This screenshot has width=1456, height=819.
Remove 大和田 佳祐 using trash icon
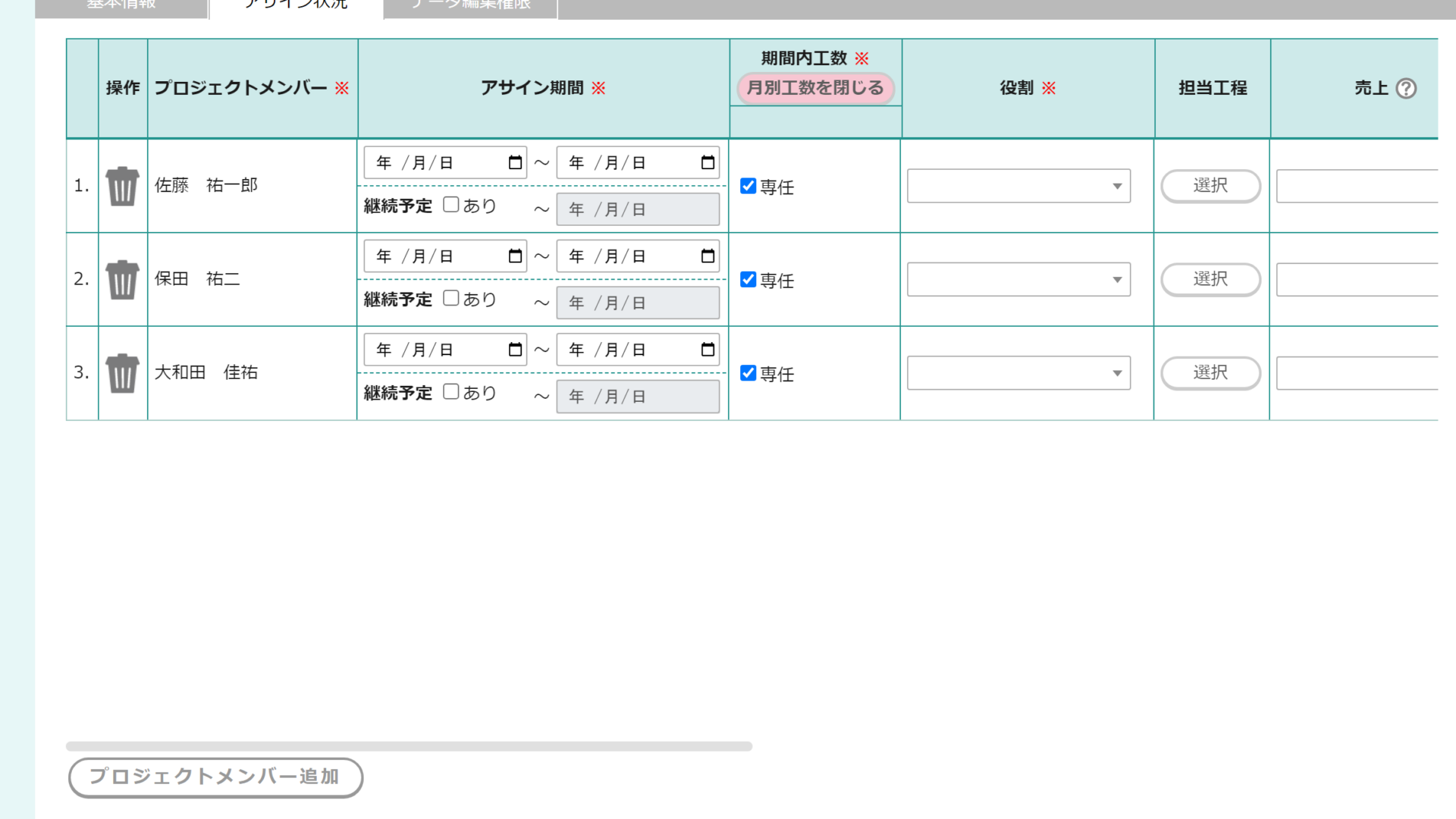(x=122, y=373)
